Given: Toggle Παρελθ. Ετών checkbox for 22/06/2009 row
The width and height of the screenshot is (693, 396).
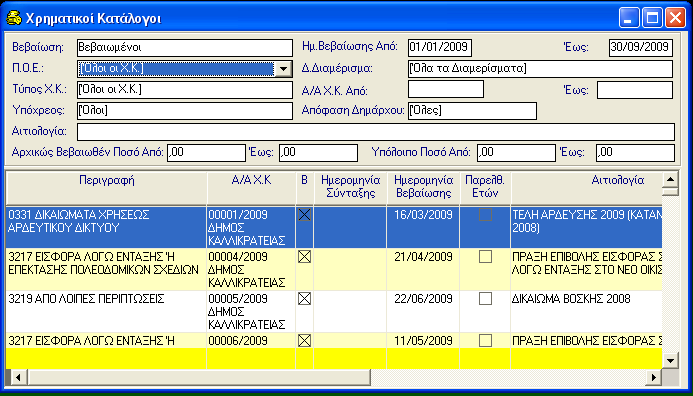Looking at the screenshot, I should coord(485,299).
